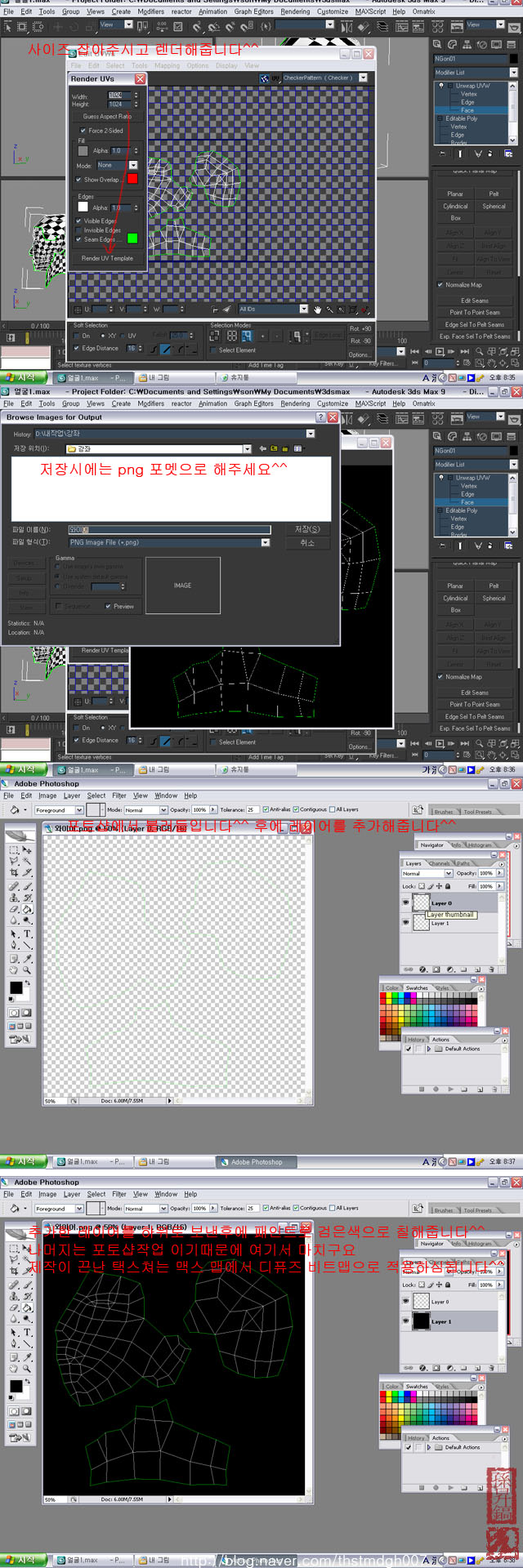
Task: Click Edit Seams in 3ds Max beside Render UVs dialog
Action: (x=475, y=301)
